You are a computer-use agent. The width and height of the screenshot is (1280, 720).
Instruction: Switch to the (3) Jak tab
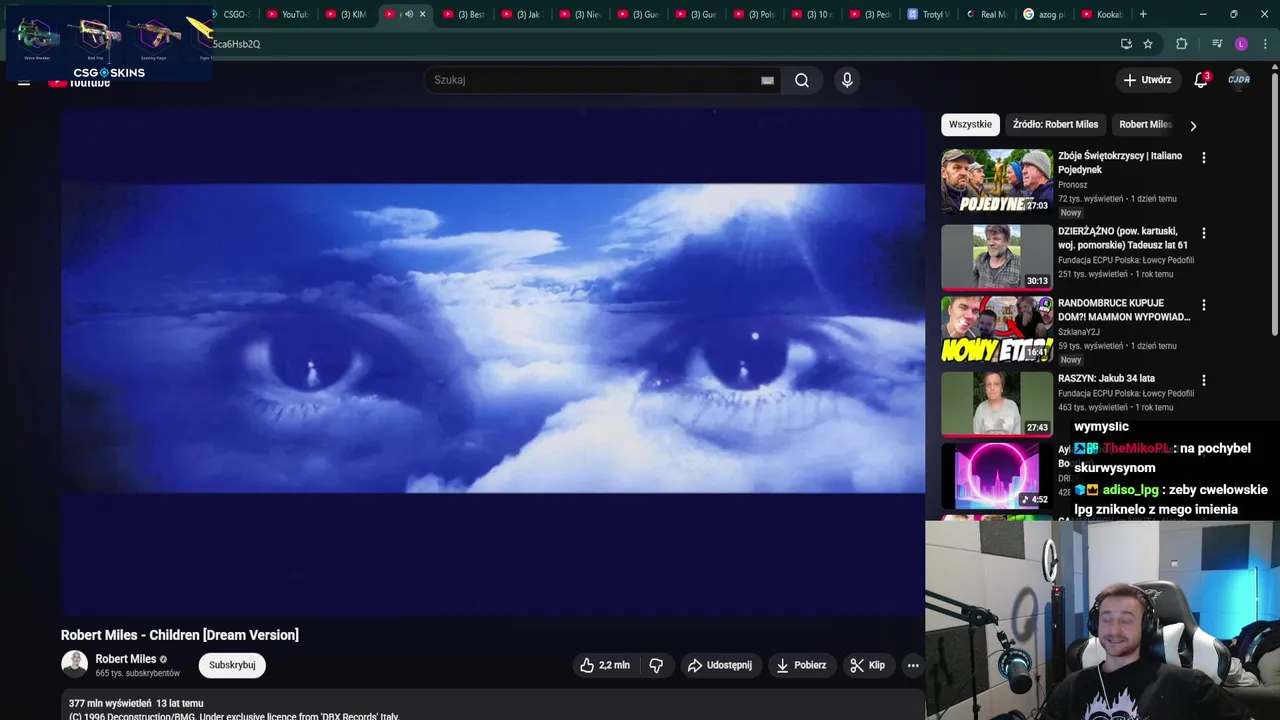point(521,14)
